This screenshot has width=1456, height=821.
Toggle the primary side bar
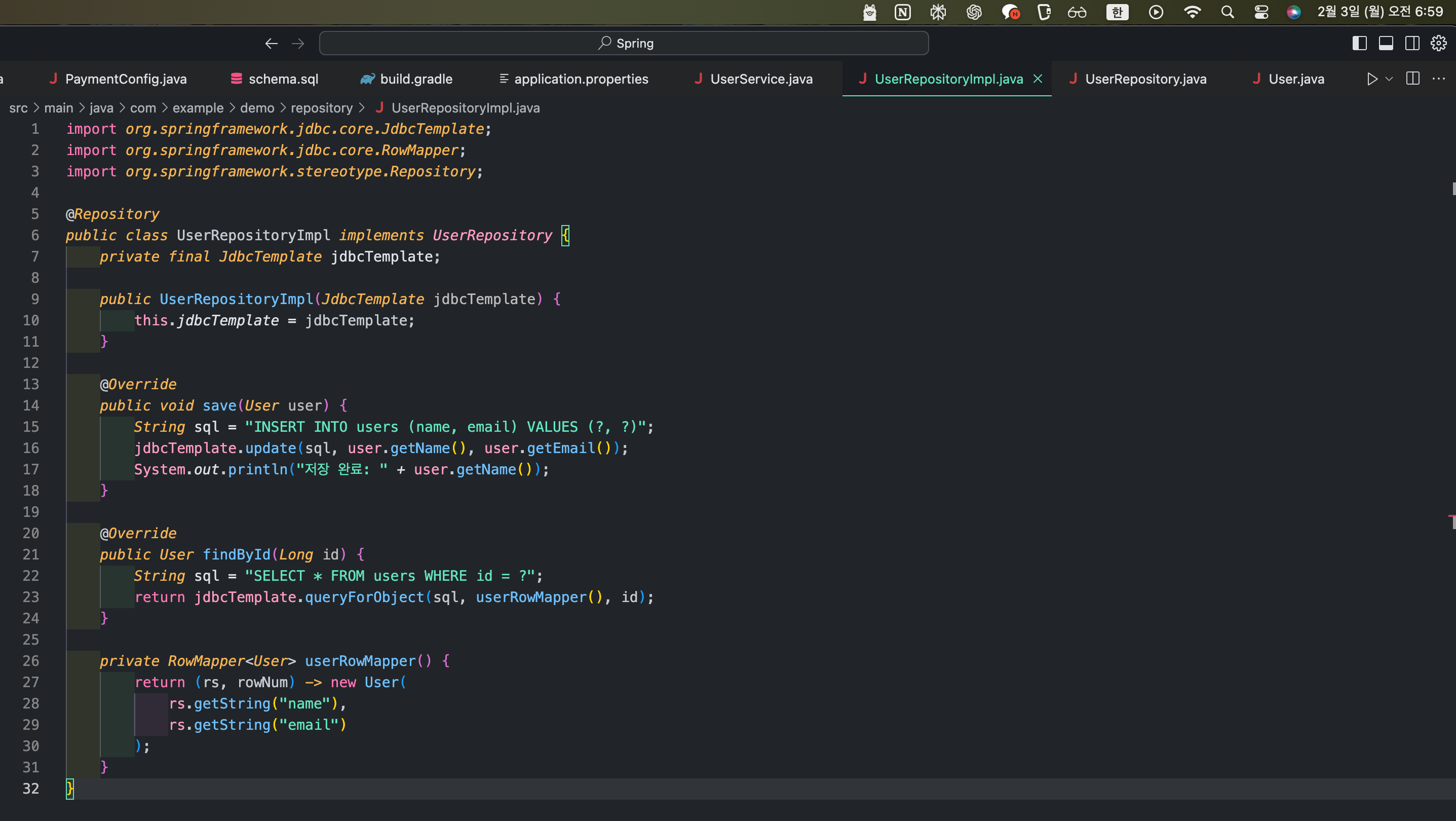click(1359, 44)
